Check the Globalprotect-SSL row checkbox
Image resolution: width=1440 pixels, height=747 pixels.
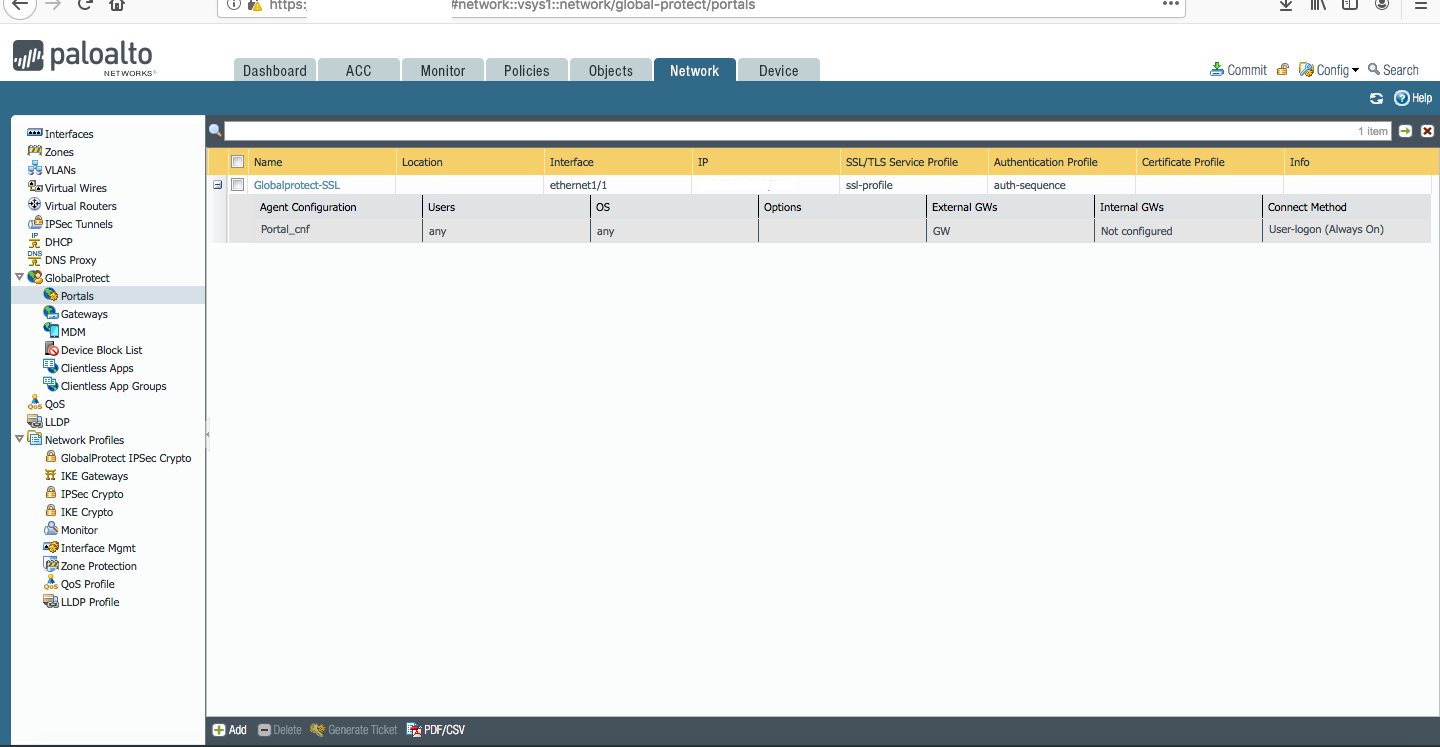coord(237,185)
